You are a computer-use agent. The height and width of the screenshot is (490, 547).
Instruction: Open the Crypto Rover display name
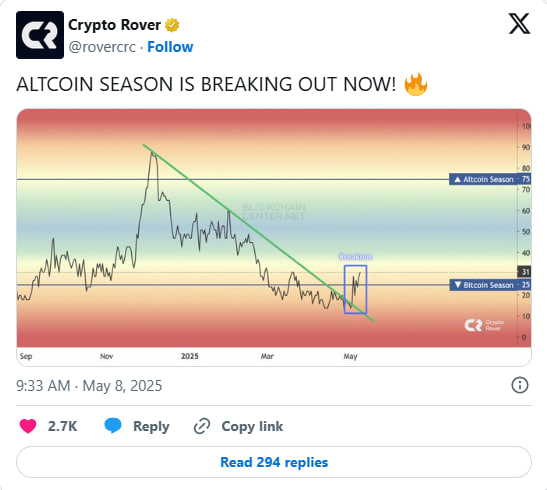(114, 25)
